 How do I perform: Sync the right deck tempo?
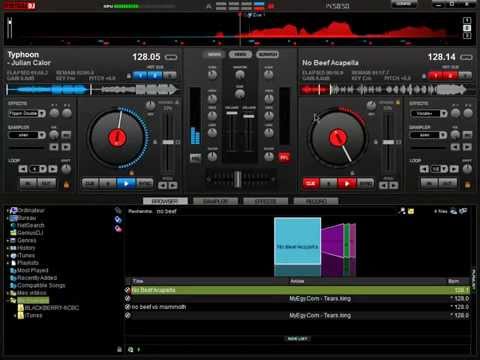point(365,184)
